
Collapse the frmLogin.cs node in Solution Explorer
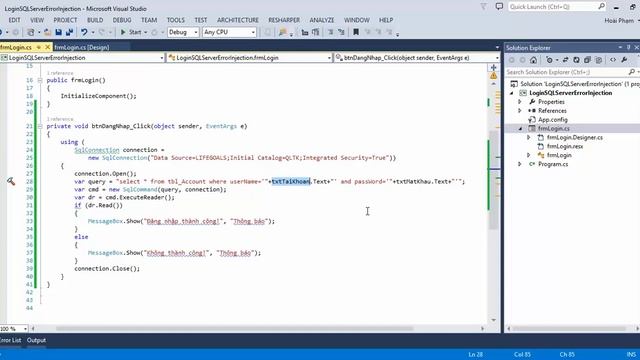click(520, 129)
